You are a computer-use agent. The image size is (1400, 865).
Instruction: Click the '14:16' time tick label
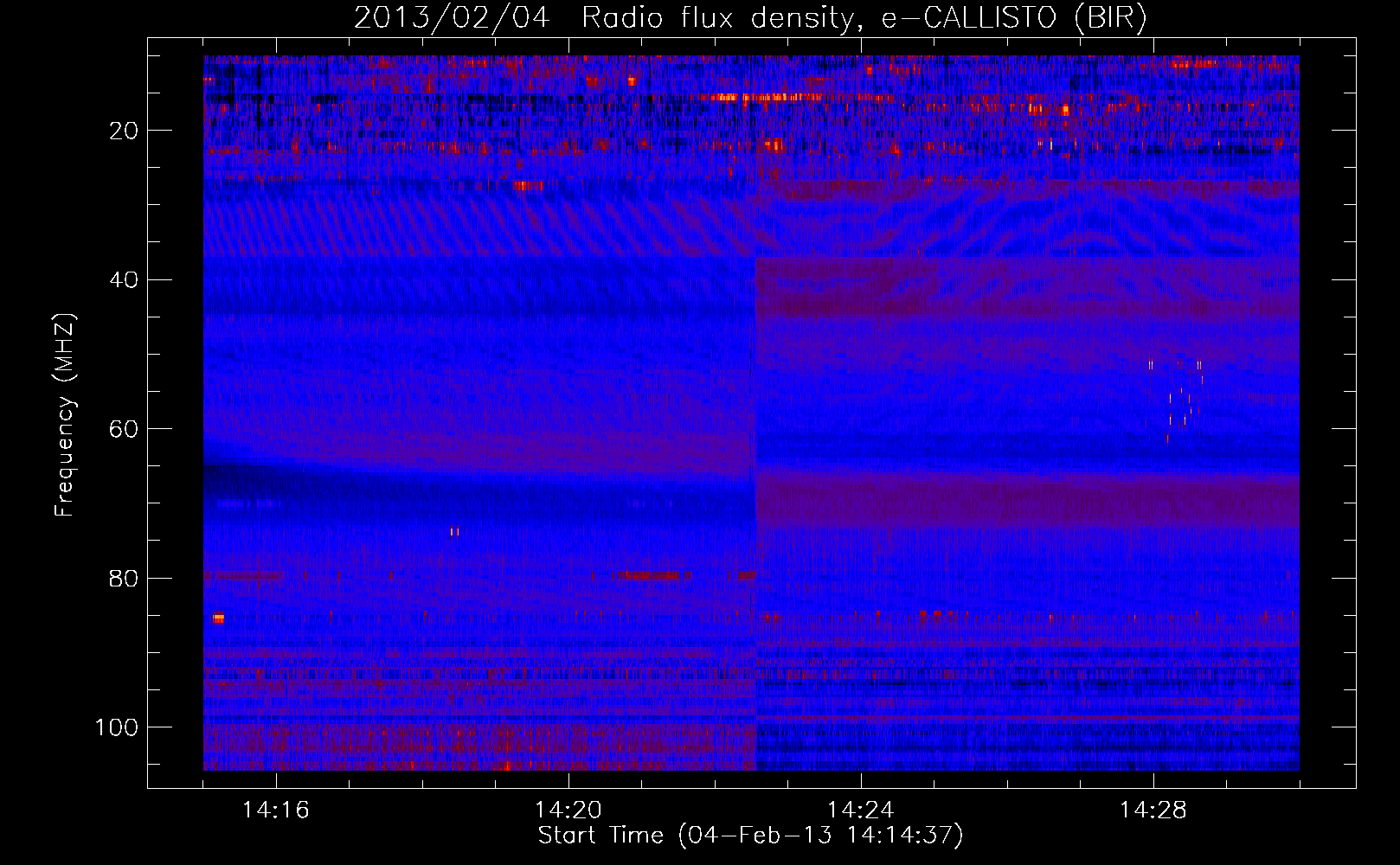coord(276,811)
